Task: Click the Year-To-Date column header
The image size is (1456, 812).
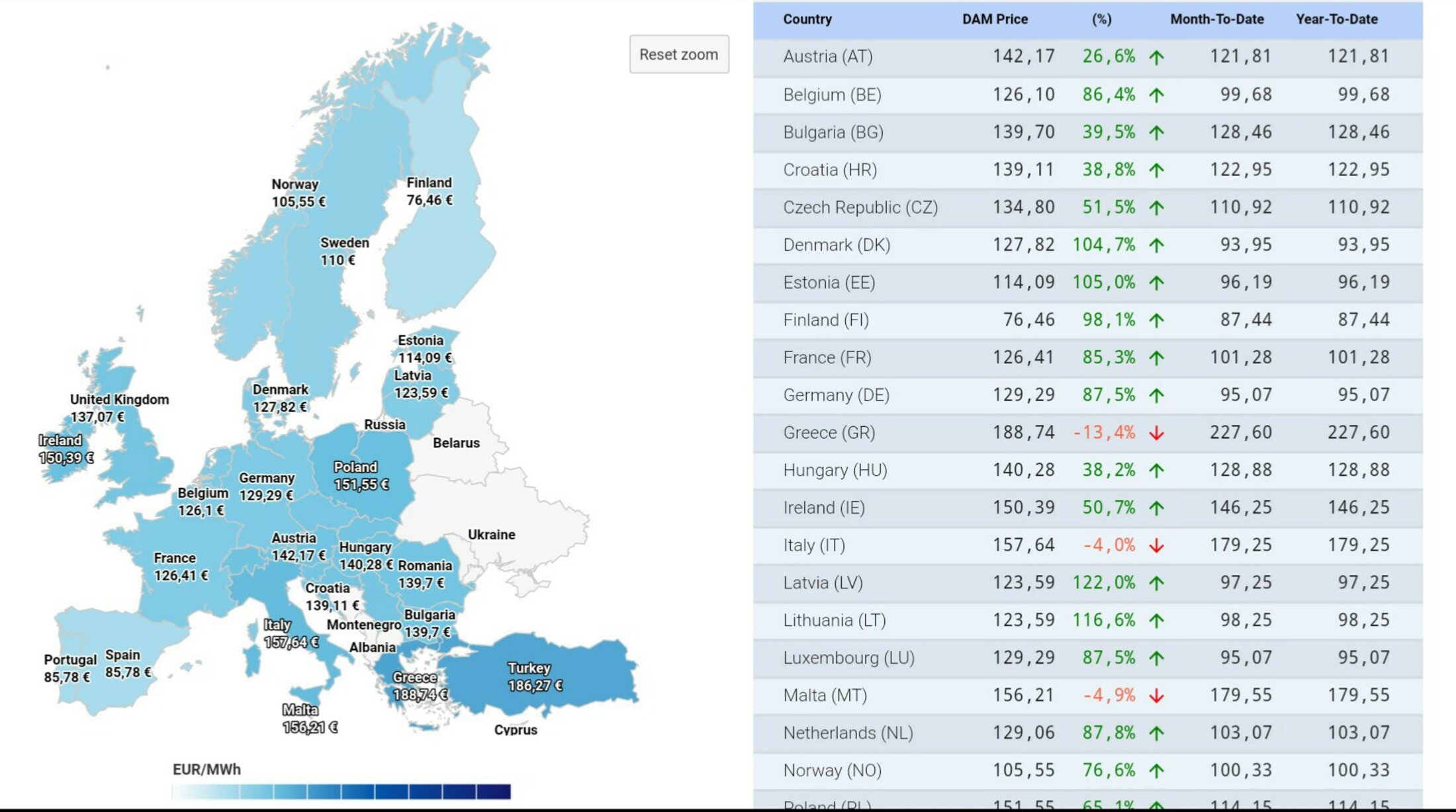Action: pos(1336,19)
